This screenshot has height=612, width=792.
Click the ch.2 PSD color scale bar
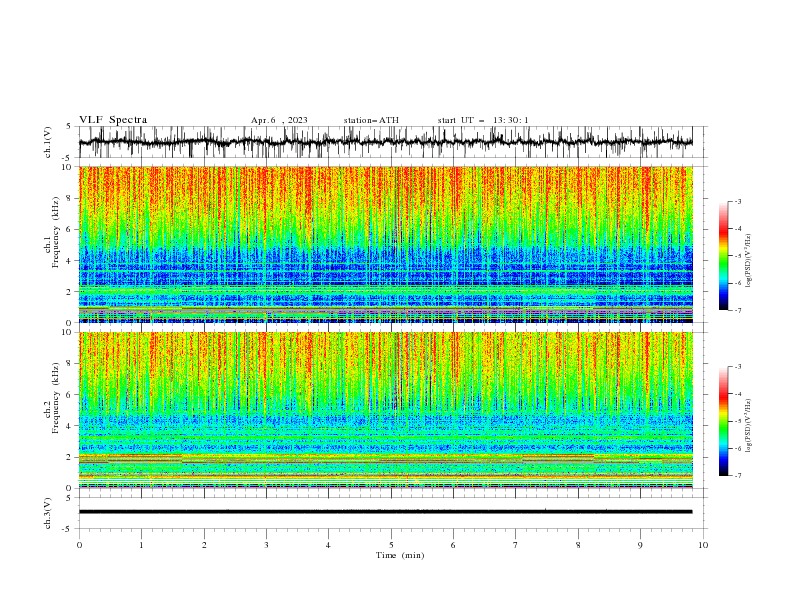pos(724,421)
